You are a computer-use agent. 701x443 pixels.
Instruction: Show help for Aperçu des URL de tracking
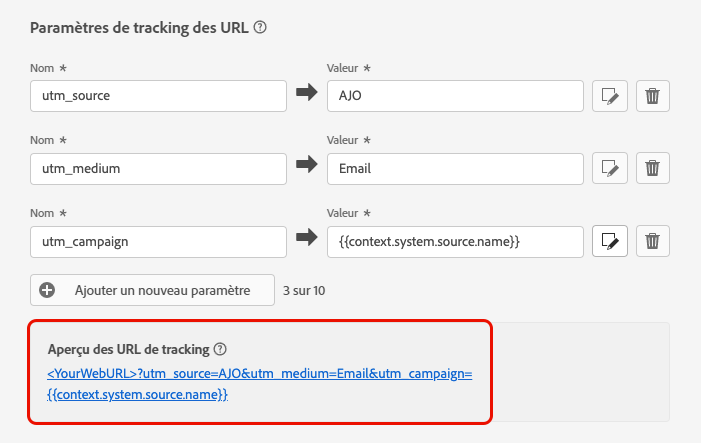220,349
